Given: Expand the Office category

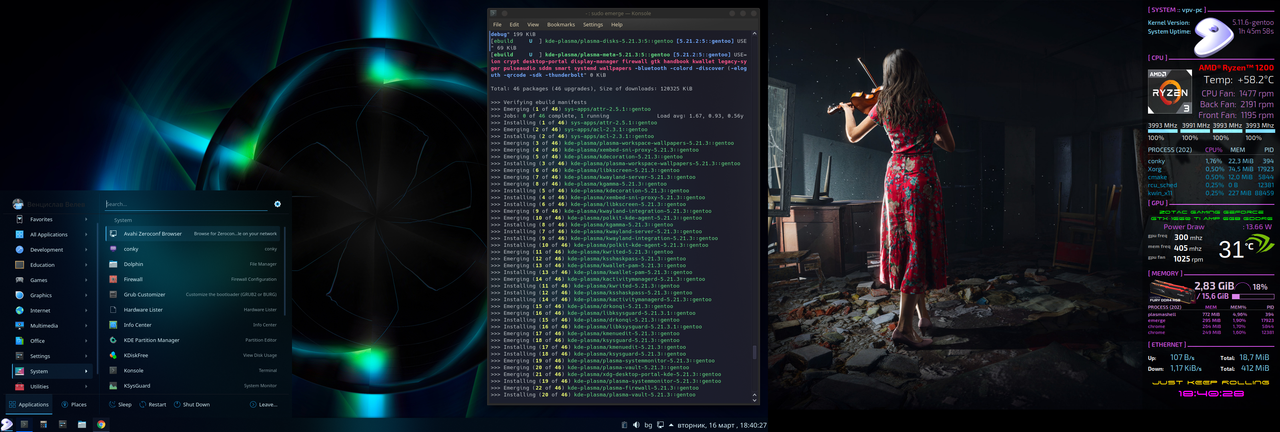Looking at the screenshot, I should tap(50, 340).
